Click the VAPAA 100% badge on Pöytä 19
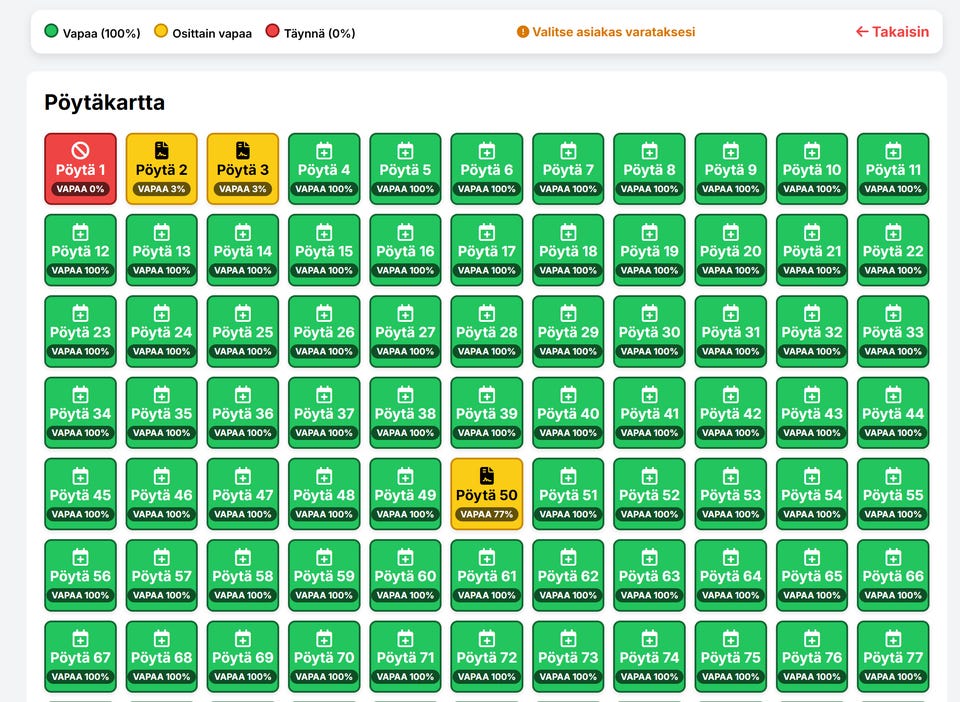The height and width of the screenshot is (702, 960). 650,271
